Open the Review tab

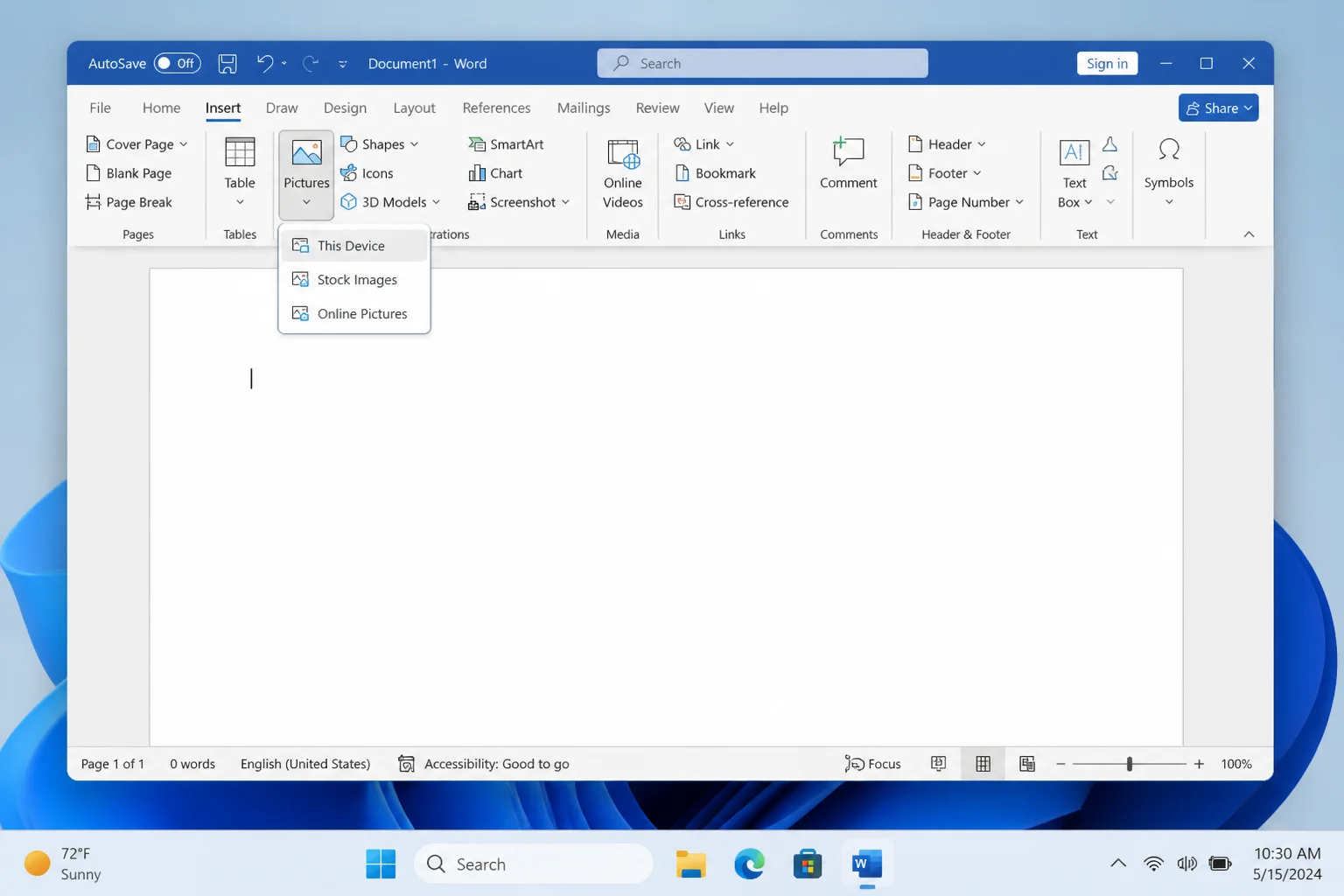click(x=657, y=108)
